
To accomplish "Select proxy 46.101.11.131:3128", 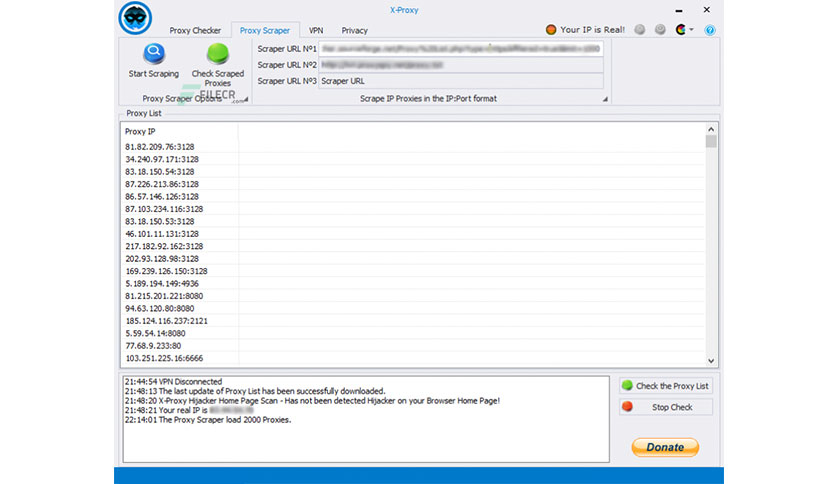I will [x=162, y=233].
